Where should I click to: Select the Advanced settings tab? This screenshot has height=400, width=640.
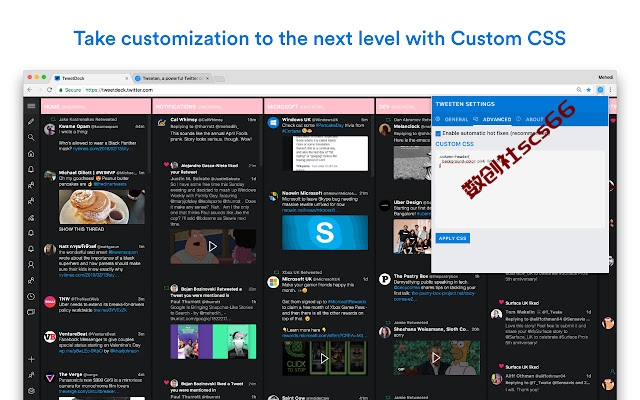pos(497,119)
